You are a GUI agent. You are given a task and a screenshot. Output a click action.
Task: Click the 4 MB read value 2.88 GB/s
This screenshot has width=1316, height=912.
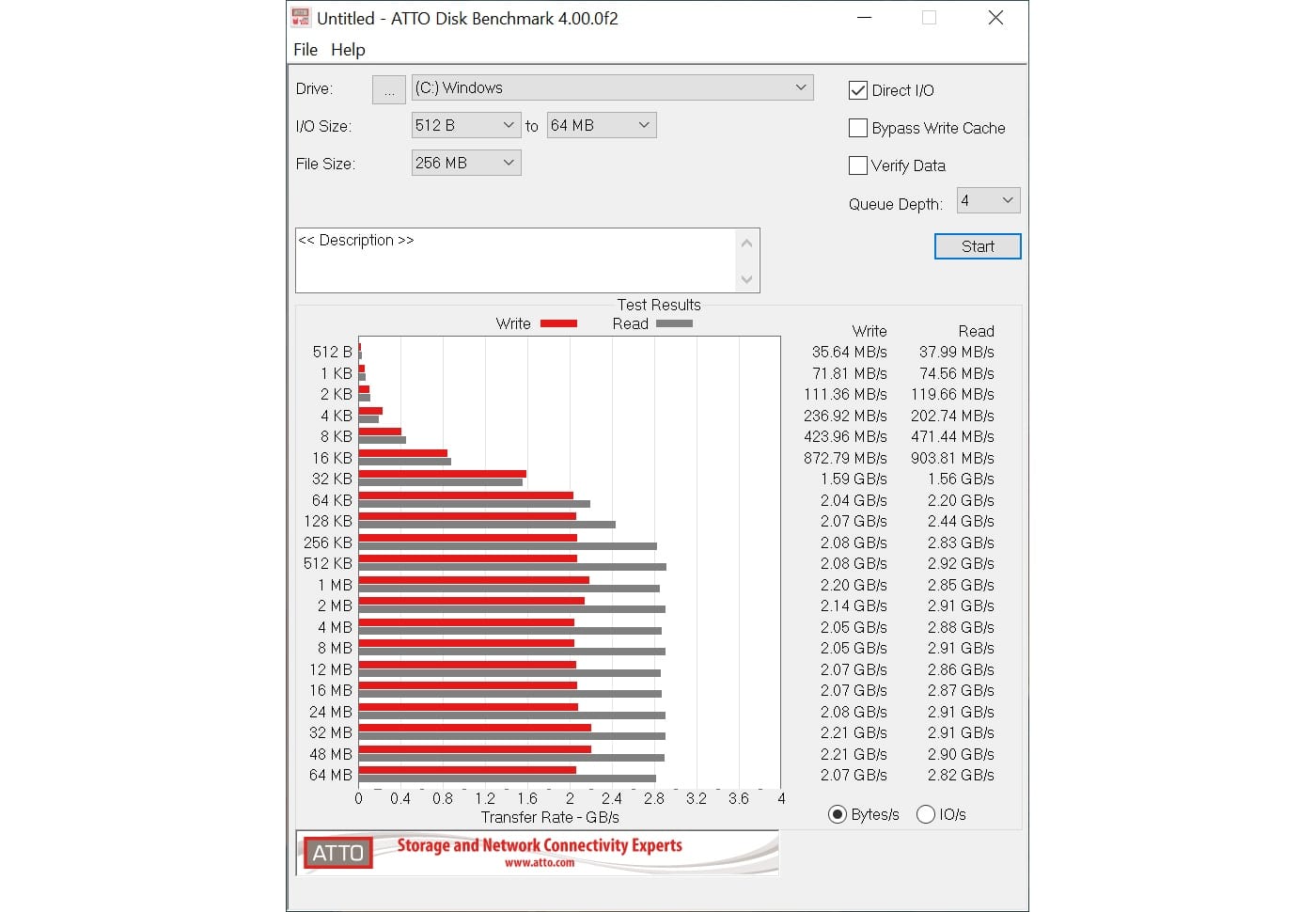(961, 627)
